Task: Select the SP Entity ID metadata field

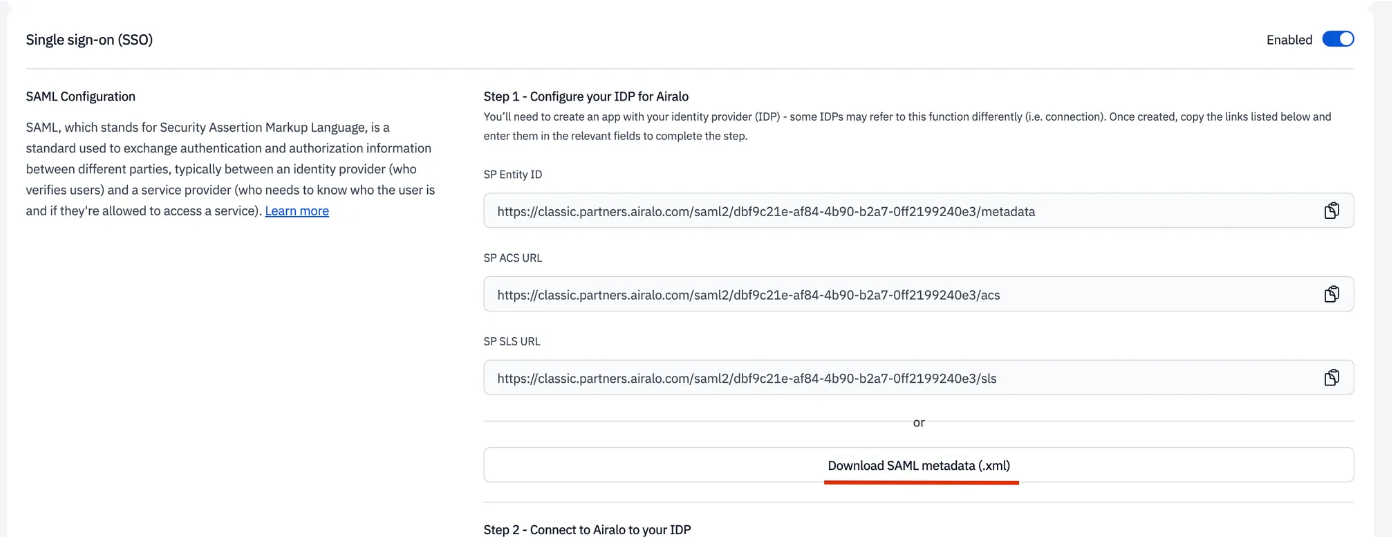Action: pos(919,211)
